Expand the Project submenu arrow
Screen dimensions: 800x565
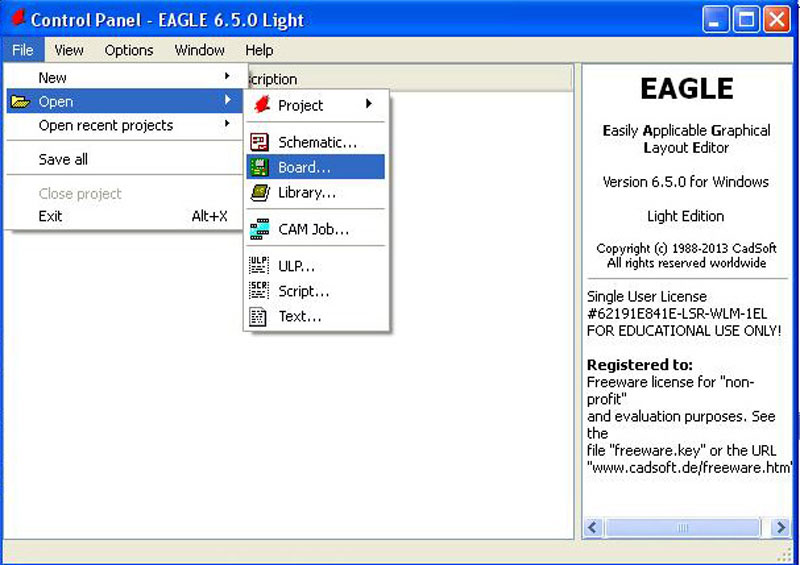(369, 104)
